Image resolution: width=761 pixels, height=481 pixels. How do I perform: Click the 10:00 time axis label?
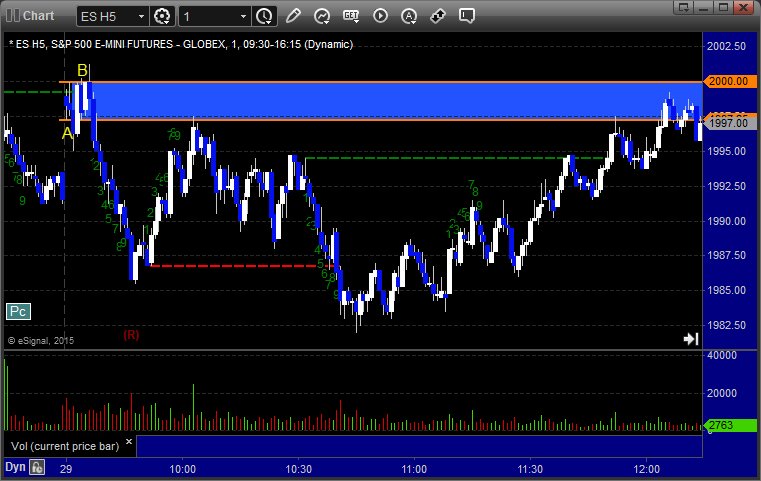[182, 469]
